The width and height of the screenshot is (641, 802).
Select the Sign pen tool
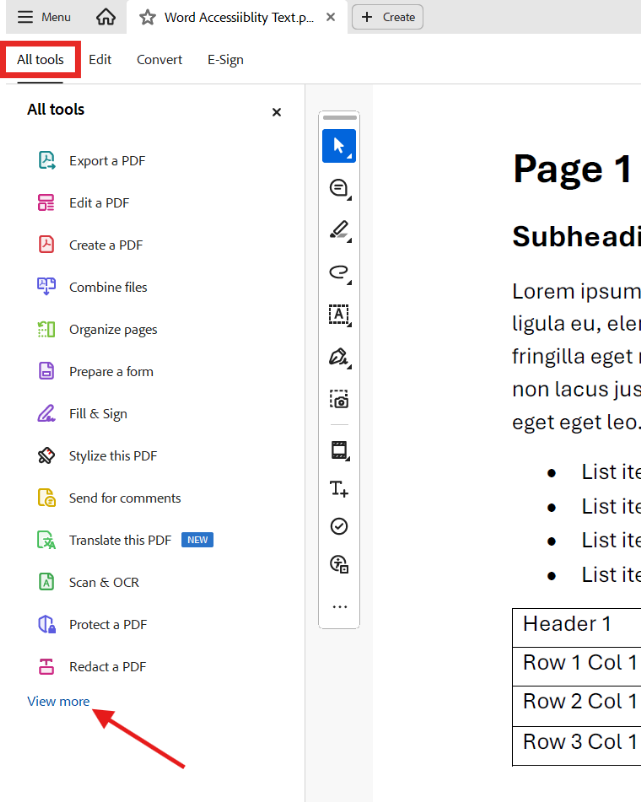(339, 357)
